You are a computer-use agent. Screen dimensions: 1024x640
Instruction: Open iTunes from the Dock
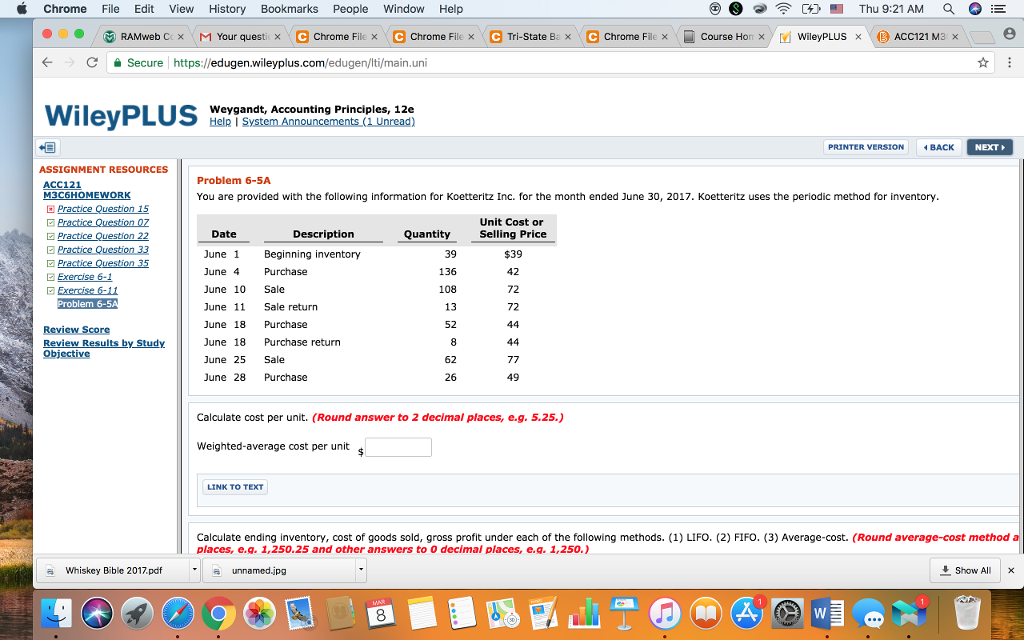click(x=665, y=614)
